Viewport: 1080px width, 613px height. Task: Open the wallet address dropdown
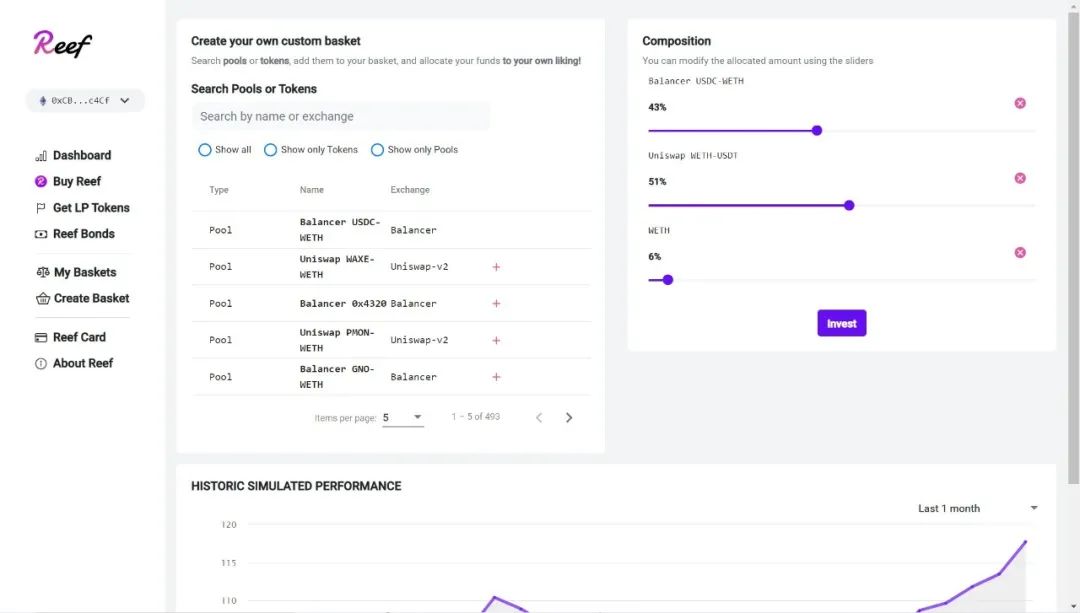tap(85, 100)
